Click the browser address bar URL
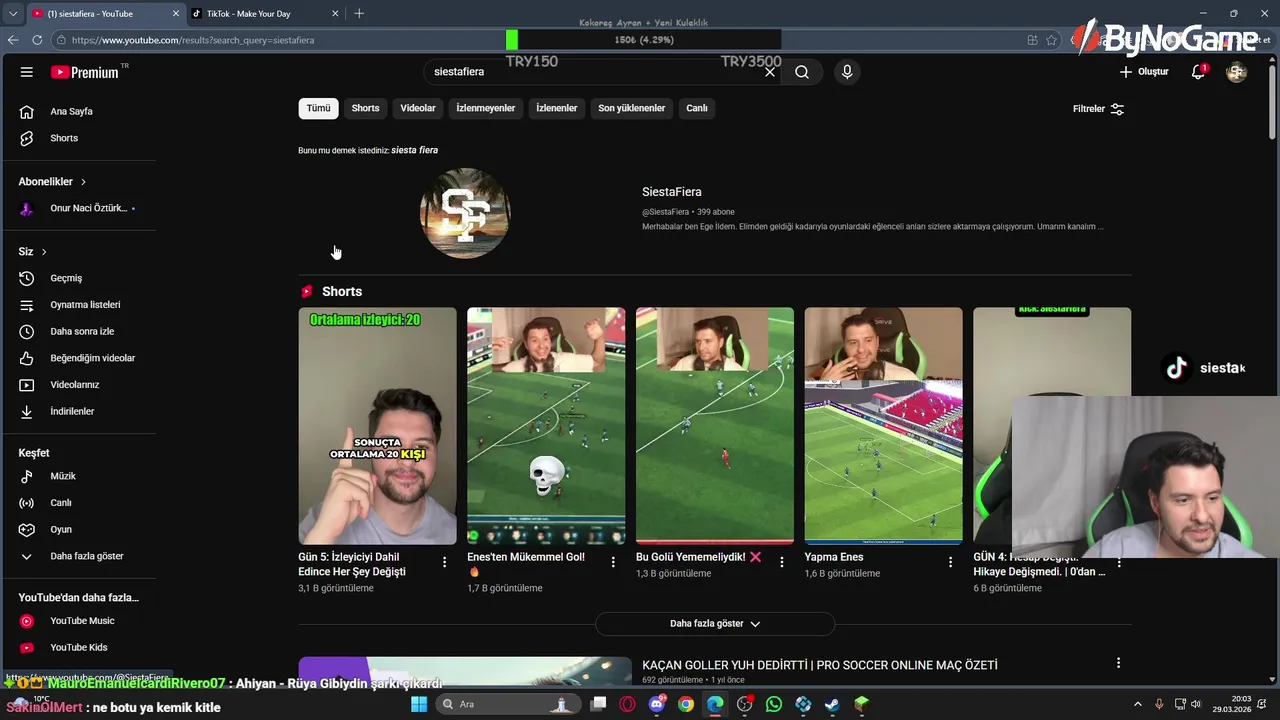Image resolution: width=1280 pixels, height=720 pixels. click(192, 40)
